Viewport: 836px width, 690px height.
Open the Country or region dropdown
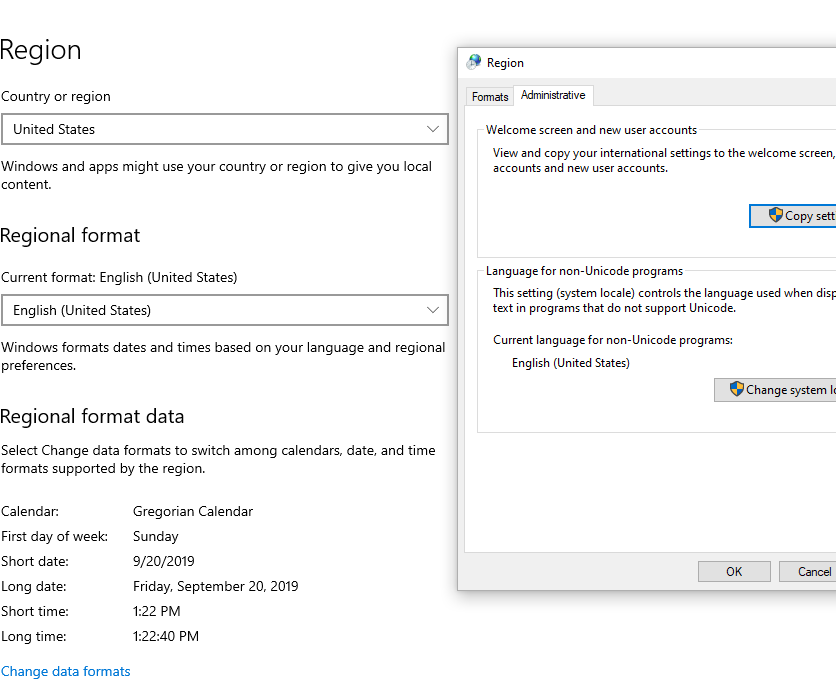click(224, 129)
